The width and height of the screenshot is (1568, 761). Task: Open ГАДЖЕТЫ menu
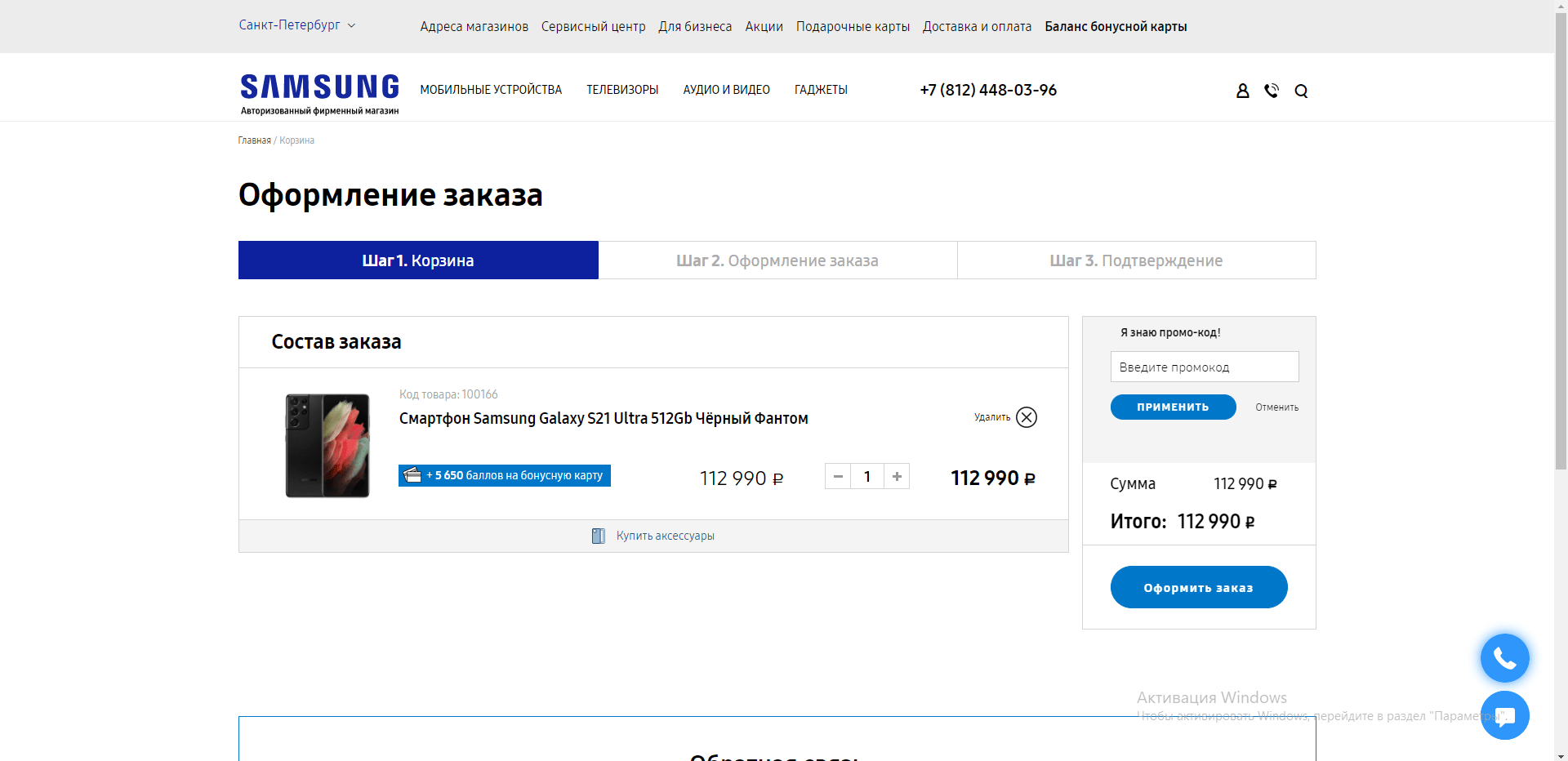point(821,90)
